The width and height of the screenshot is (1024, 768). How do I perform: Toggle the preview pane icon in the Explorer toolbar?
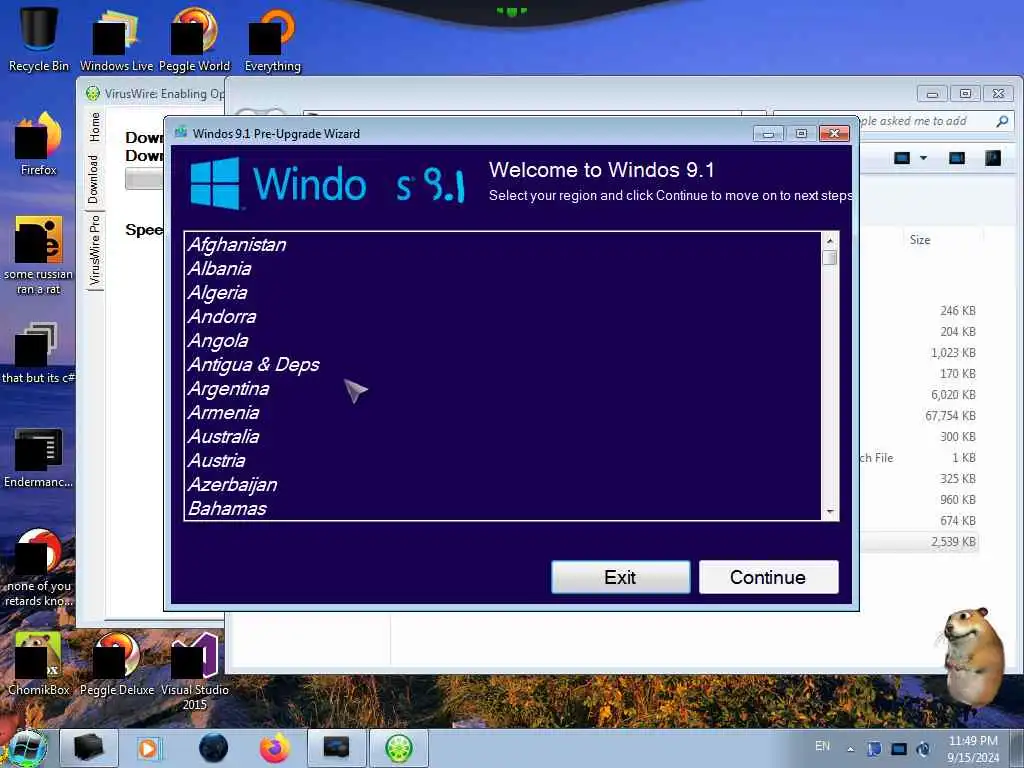(957, 158)
